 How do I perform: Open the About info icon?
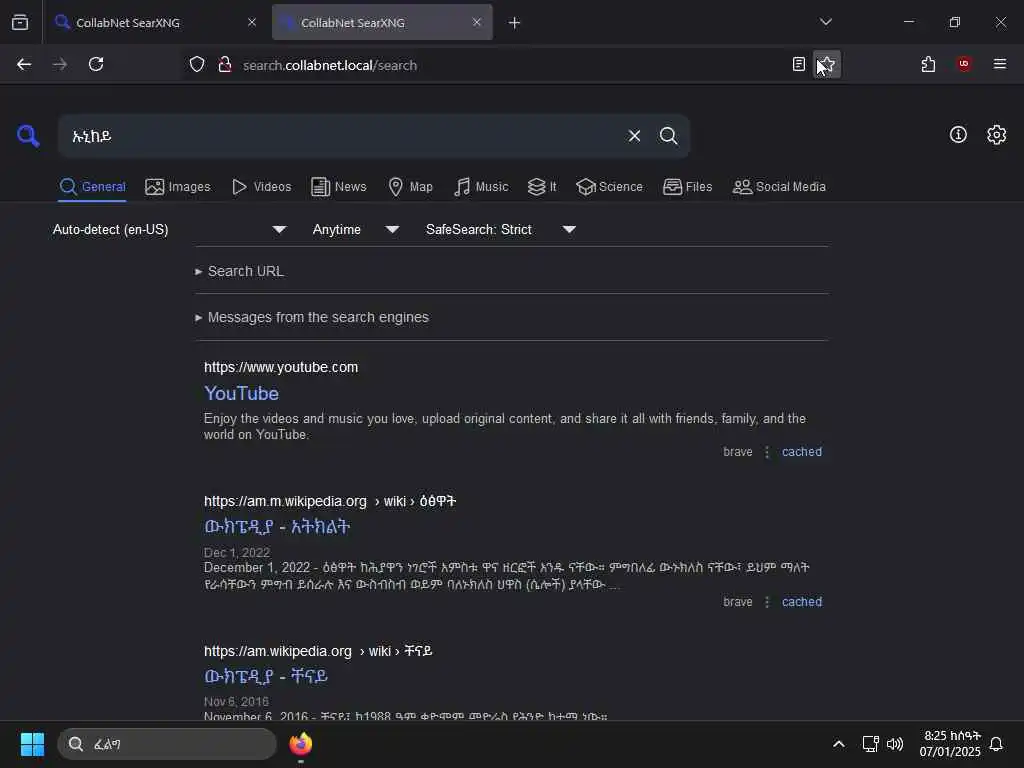[958, 135]
